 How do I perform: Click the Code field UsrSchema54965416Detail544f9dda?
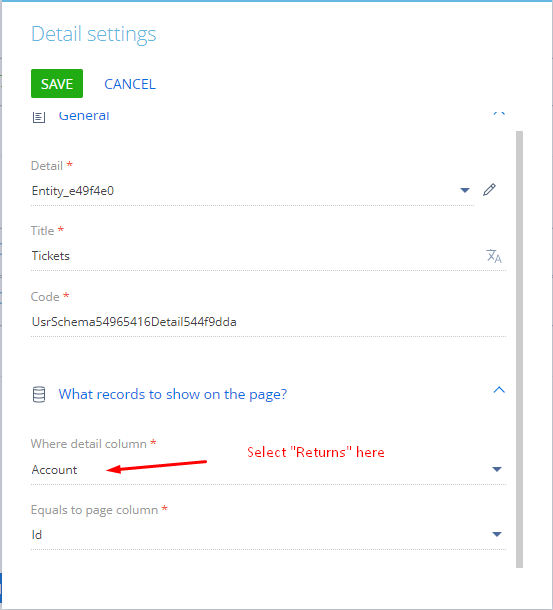click(x=269, y=322)
